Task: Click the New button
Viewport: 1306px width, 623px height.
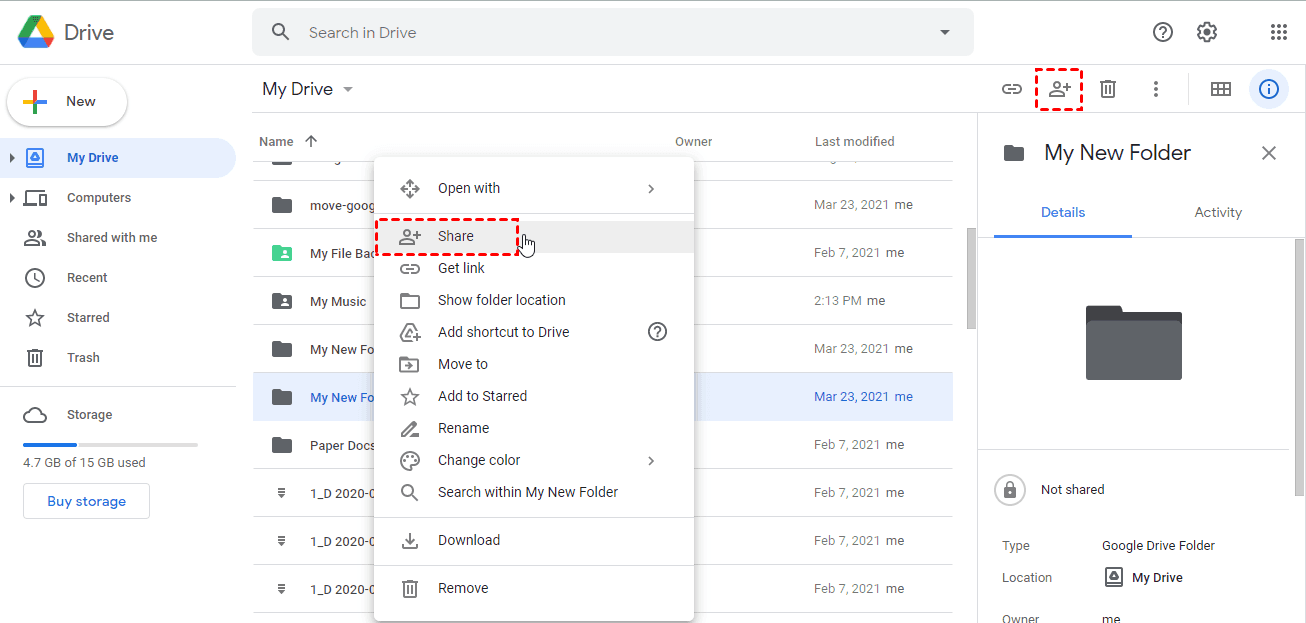Action: pyautogui.click(x=67, y=102)
